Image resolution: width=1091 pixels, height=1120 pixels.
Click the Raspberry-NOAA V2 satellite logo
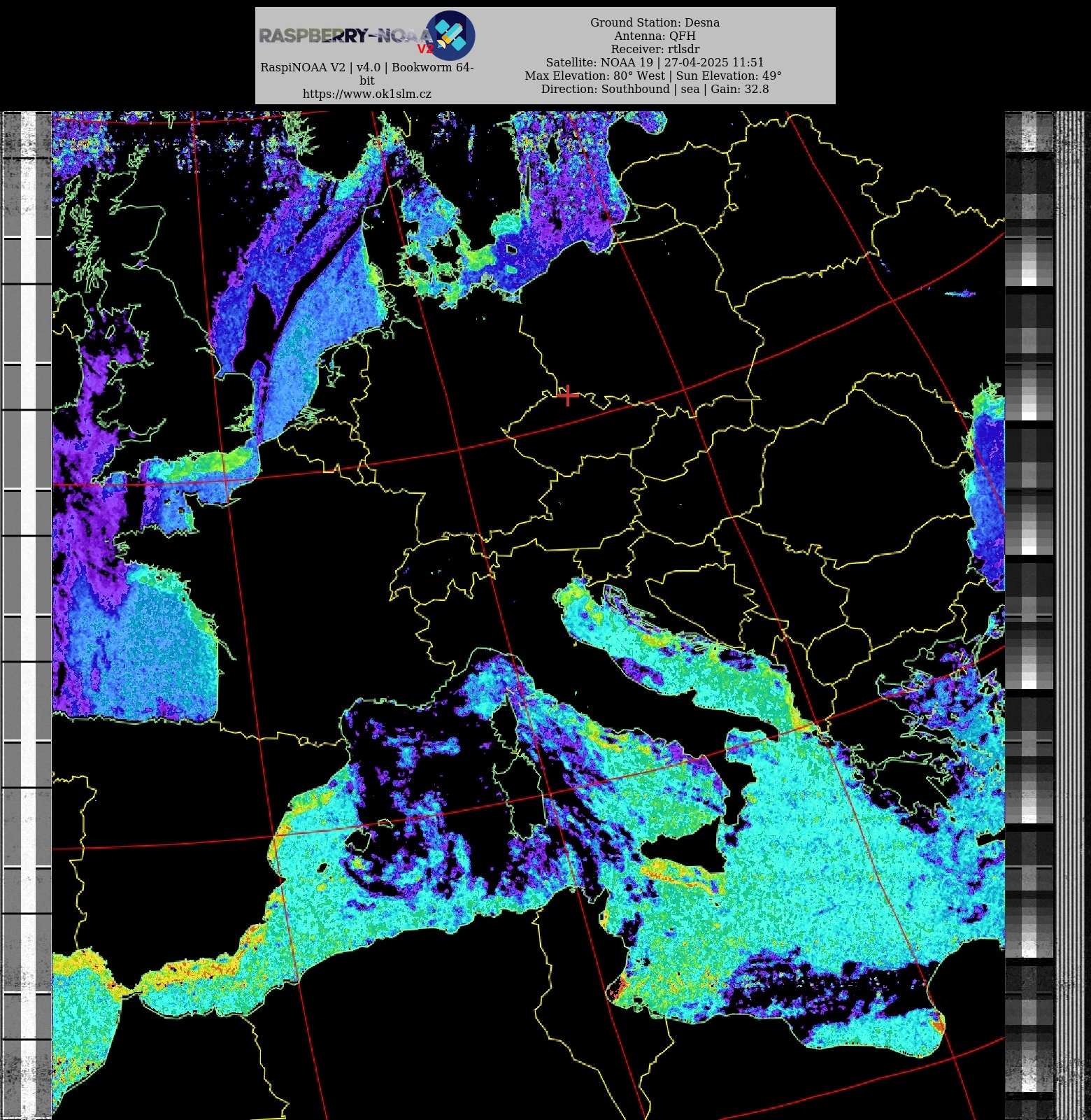(450, 35)
